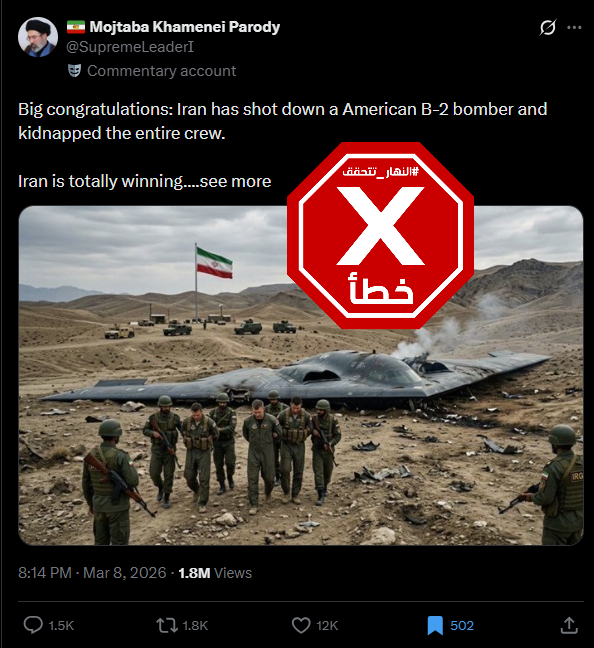The image size is (594, 648).
Task: Click the share upload icon
Action: pyautogui.click(x=569, y=625)
